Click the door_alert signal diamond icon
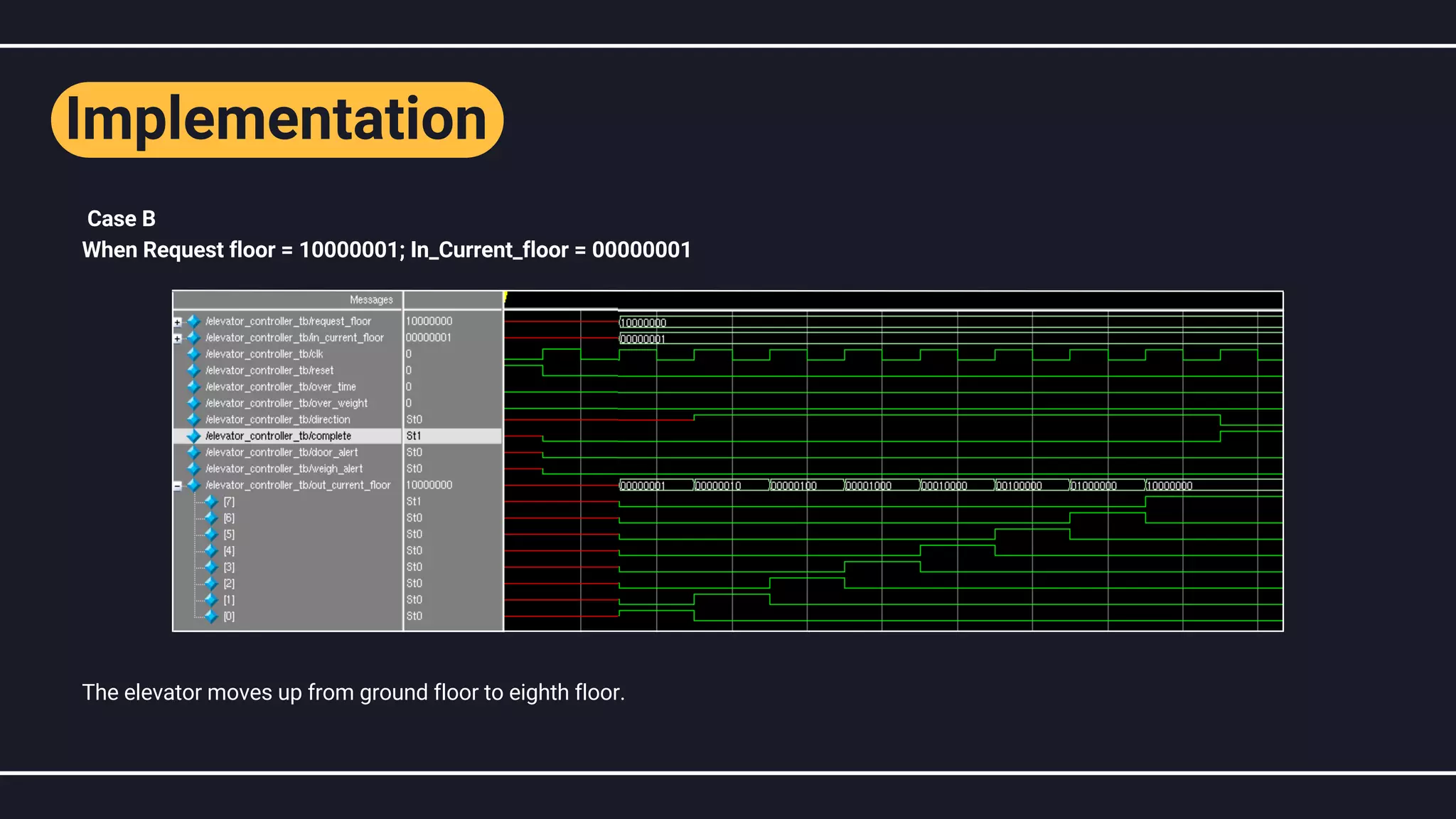Viewport: 1456px width, 819px height. pos(193,452)
